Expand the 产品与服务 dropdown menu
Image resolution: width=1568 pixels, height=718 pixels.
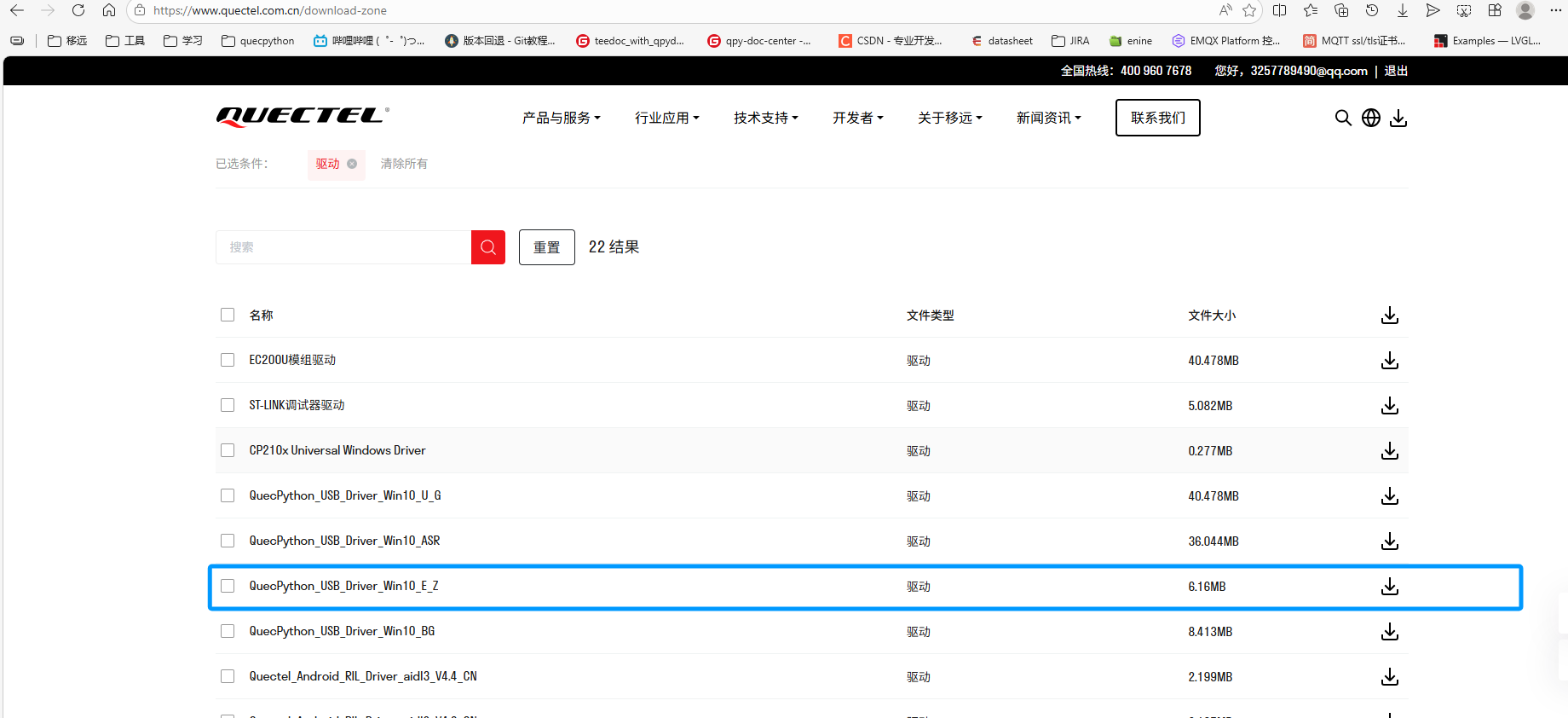(562, 118)
